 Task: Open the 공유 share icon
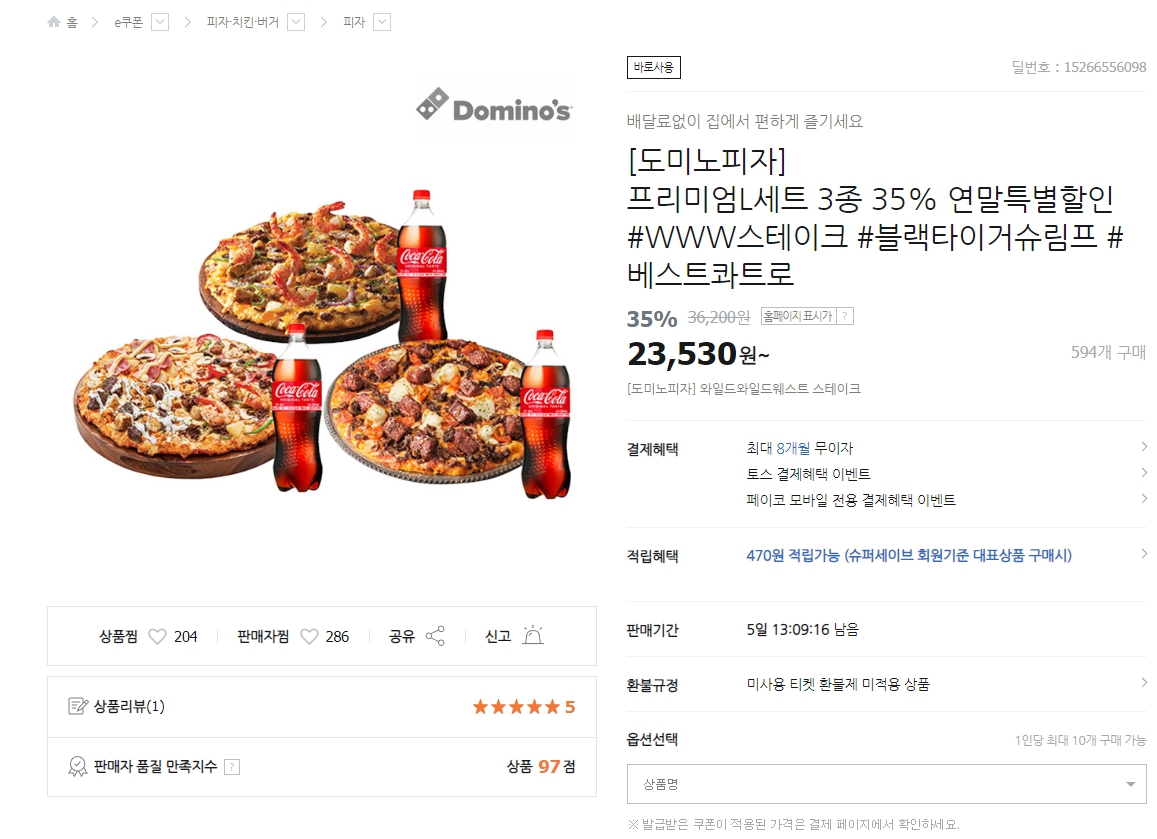[435, 636]
